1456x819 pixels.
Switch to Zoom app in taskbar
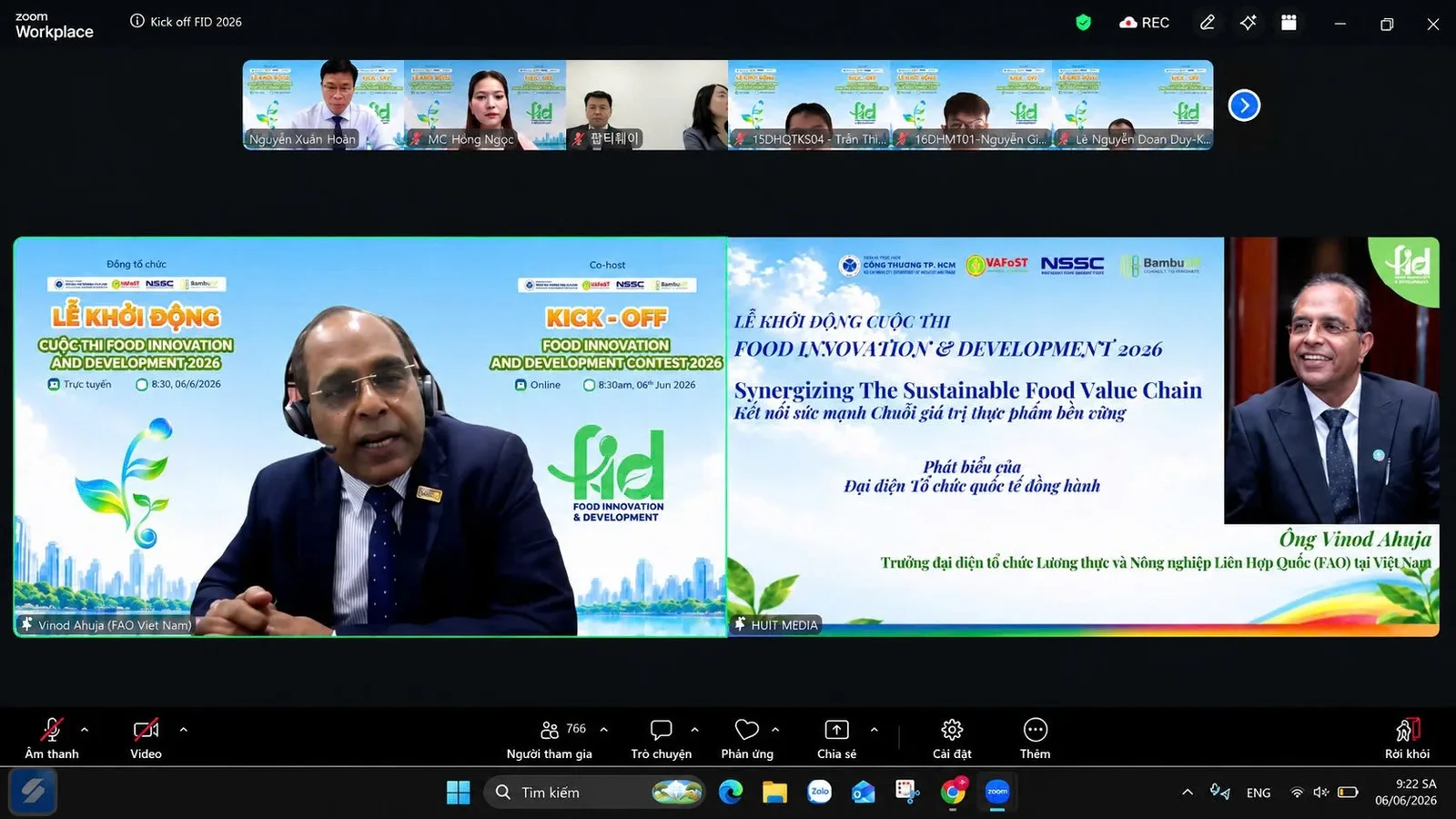997,793
